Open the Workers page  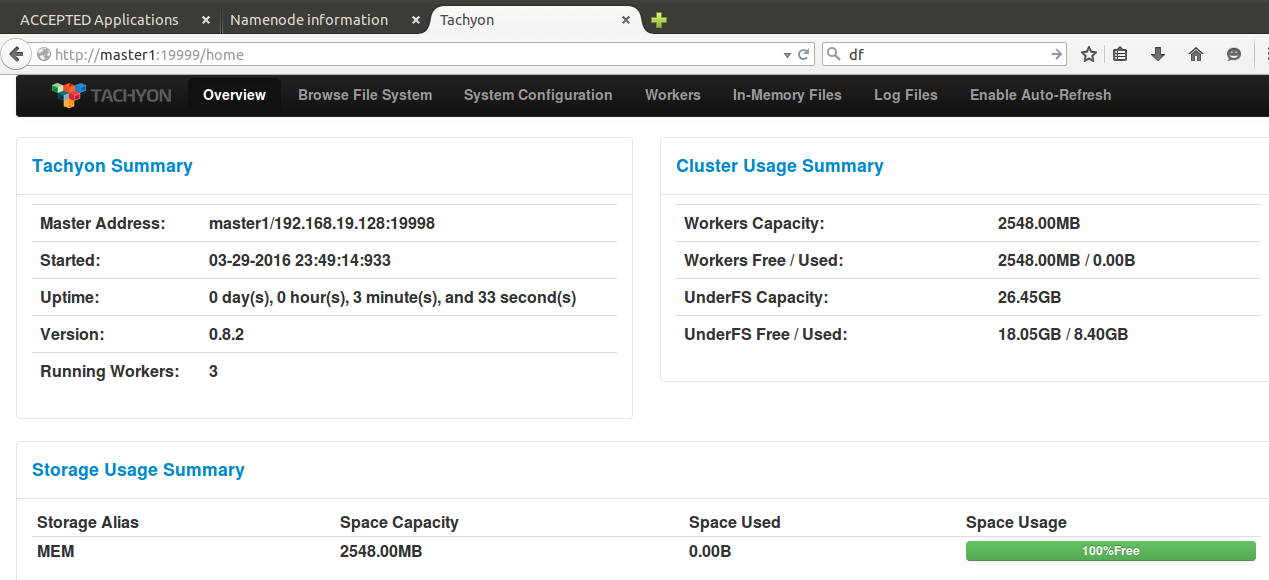click(x=672, y=95)
